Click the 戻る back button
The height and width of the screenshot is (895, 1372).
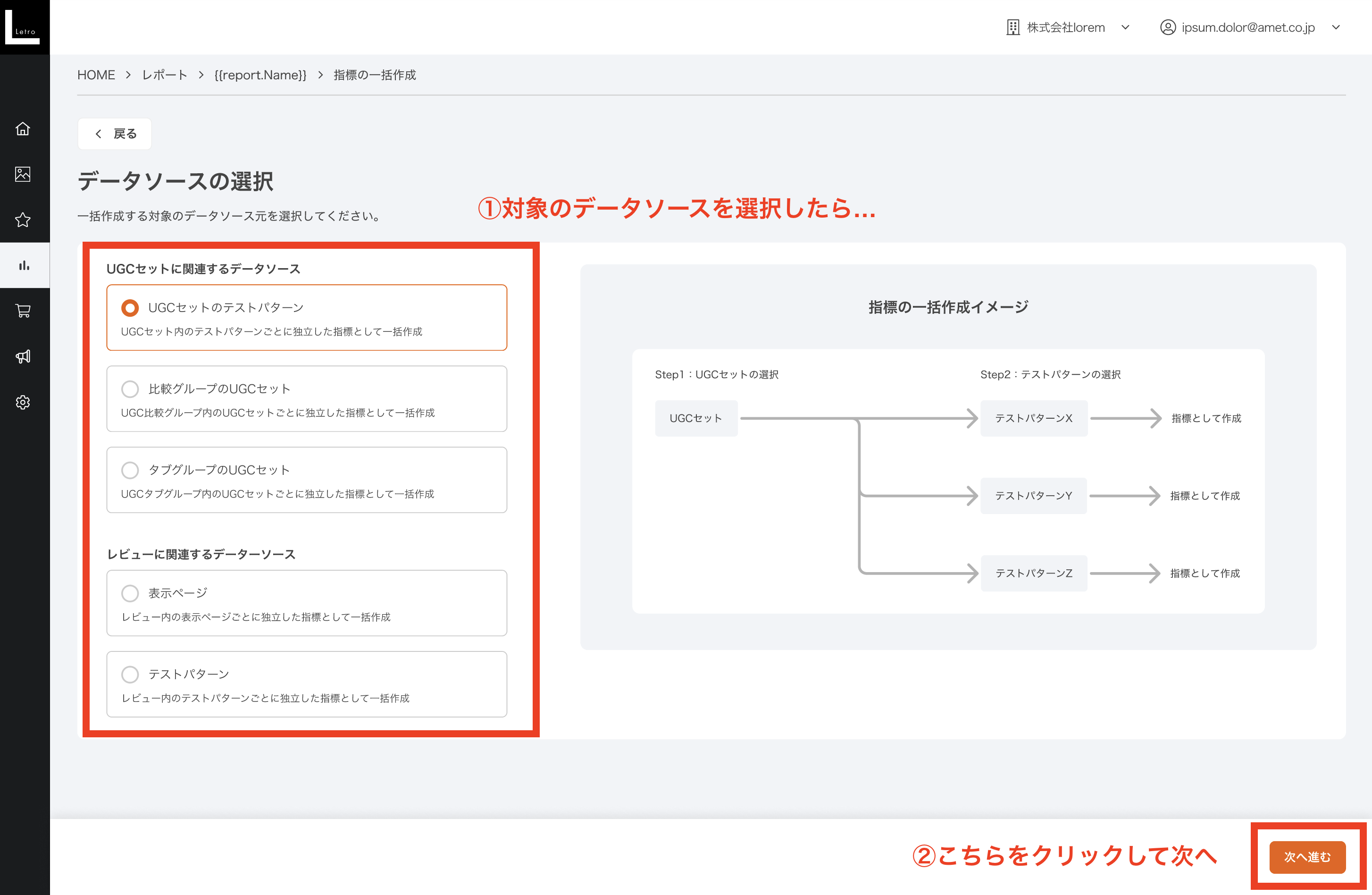tap(114, 133)
